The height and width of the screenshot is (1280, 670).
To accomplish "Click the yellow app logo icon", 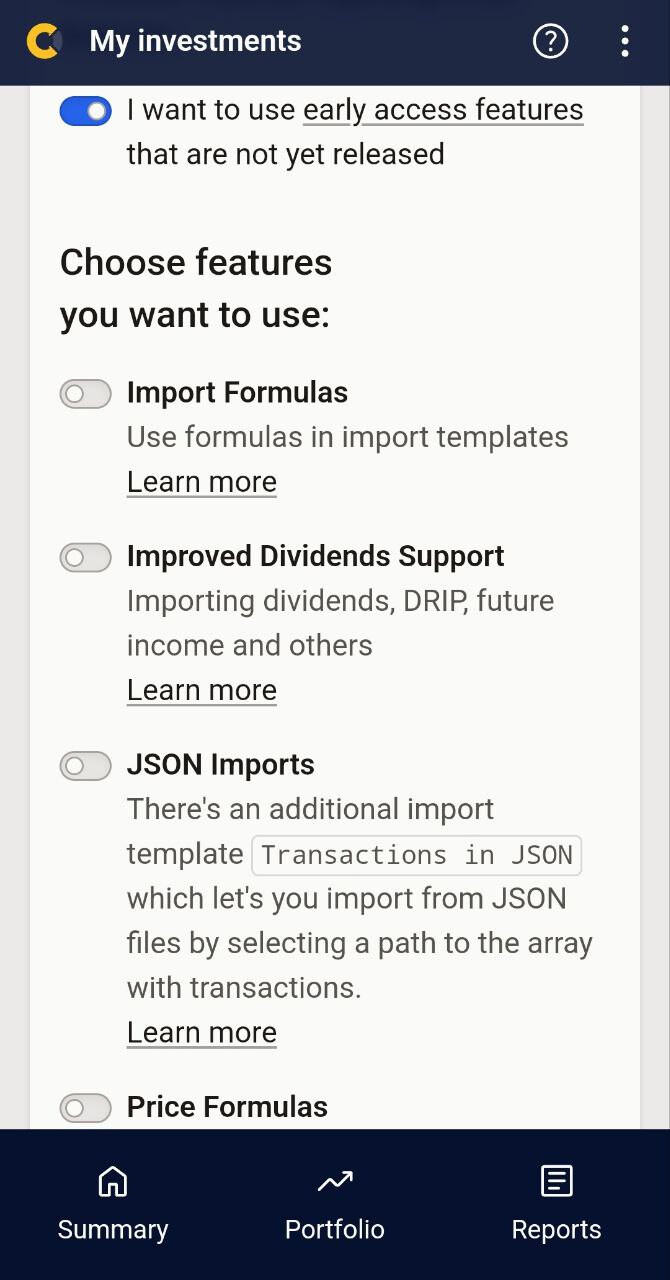I will pyautogui.click(x=44, y=41).
